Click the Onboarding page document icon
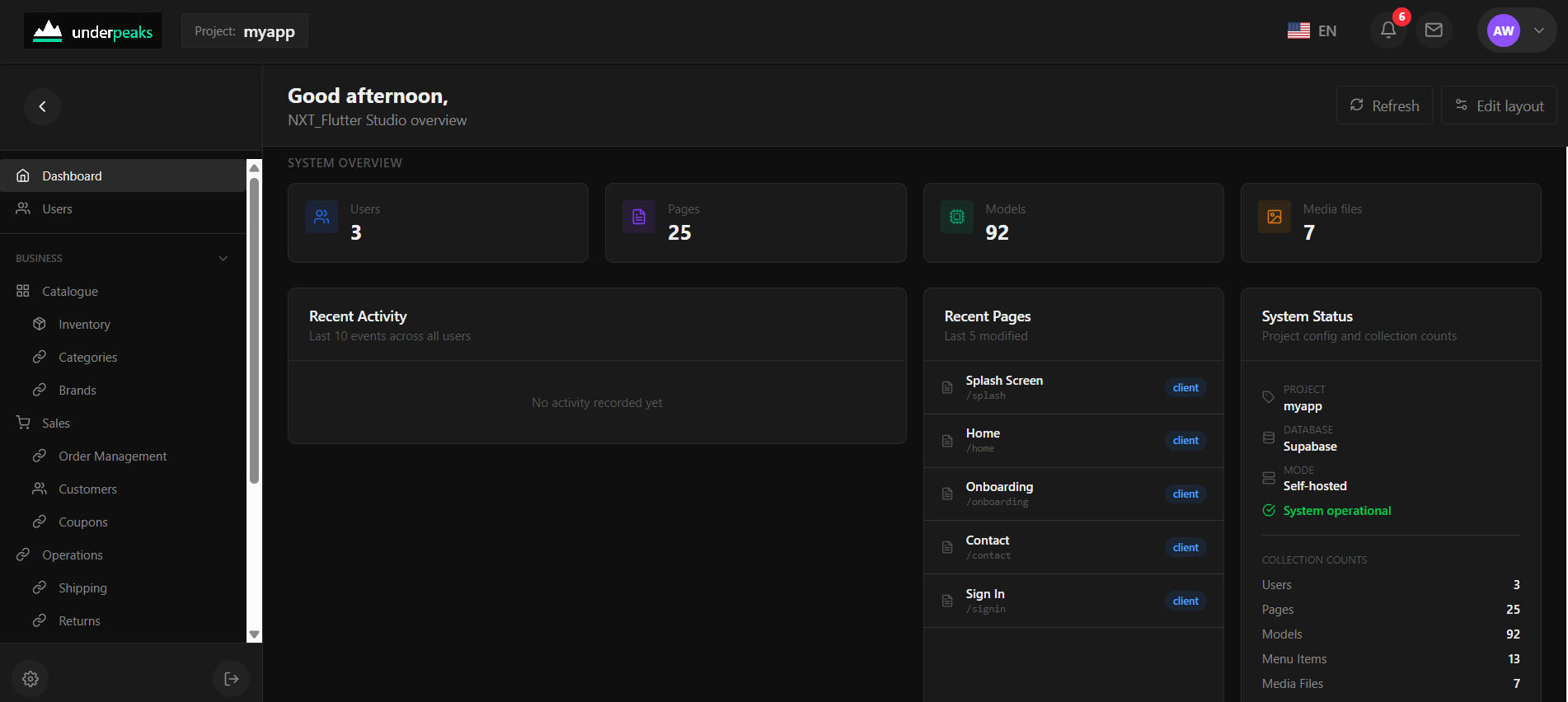The image size is (1568, 702). coord(947,494)
